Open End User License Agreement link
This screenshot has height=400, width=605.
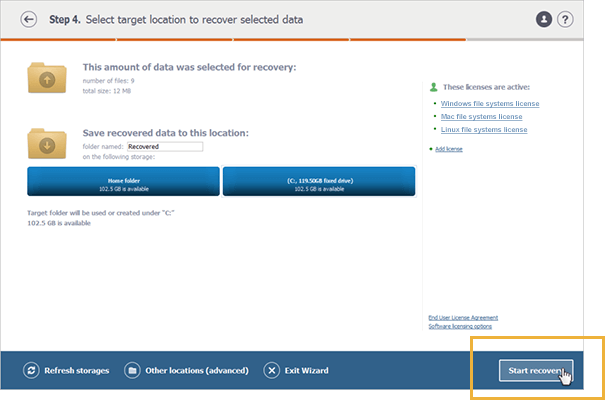(463, 317)
